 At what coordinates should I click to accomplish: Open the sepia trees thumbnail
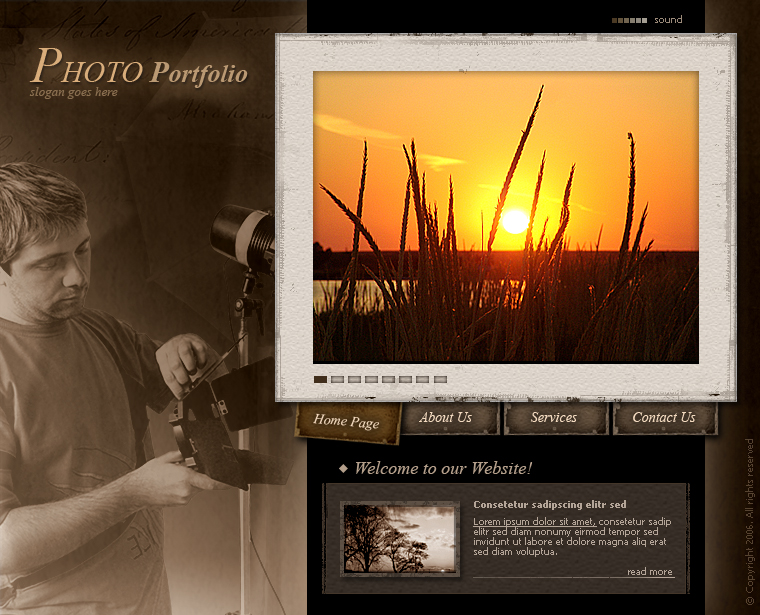pos(400,539)
